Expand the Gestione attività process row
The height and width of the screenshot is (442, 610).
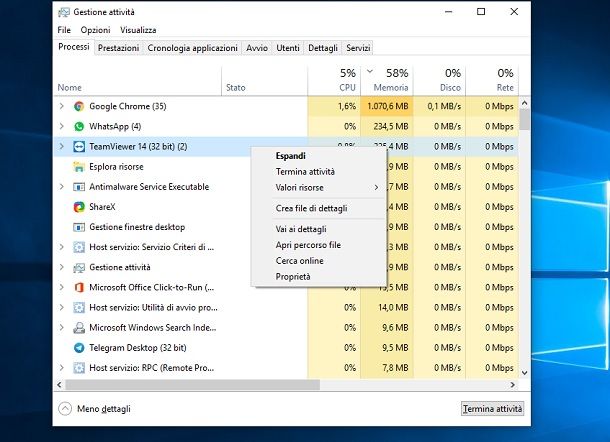click(x=61, y=267)
